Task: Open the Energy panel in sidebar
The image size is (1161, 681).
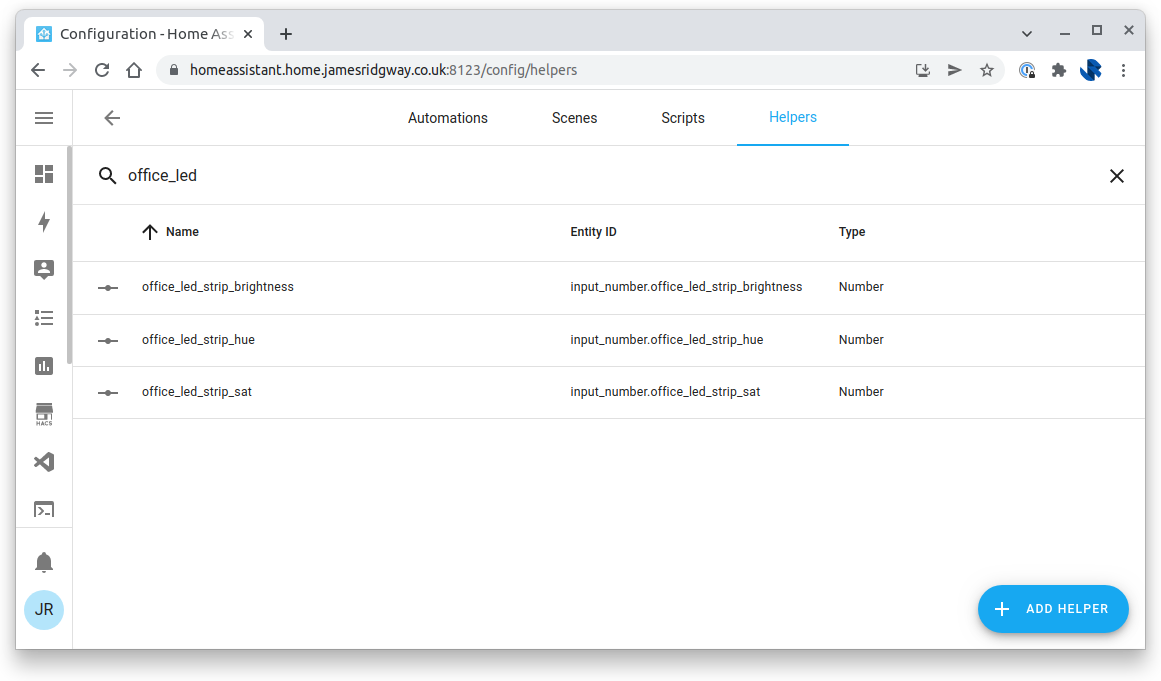Action: click(44, 223)
